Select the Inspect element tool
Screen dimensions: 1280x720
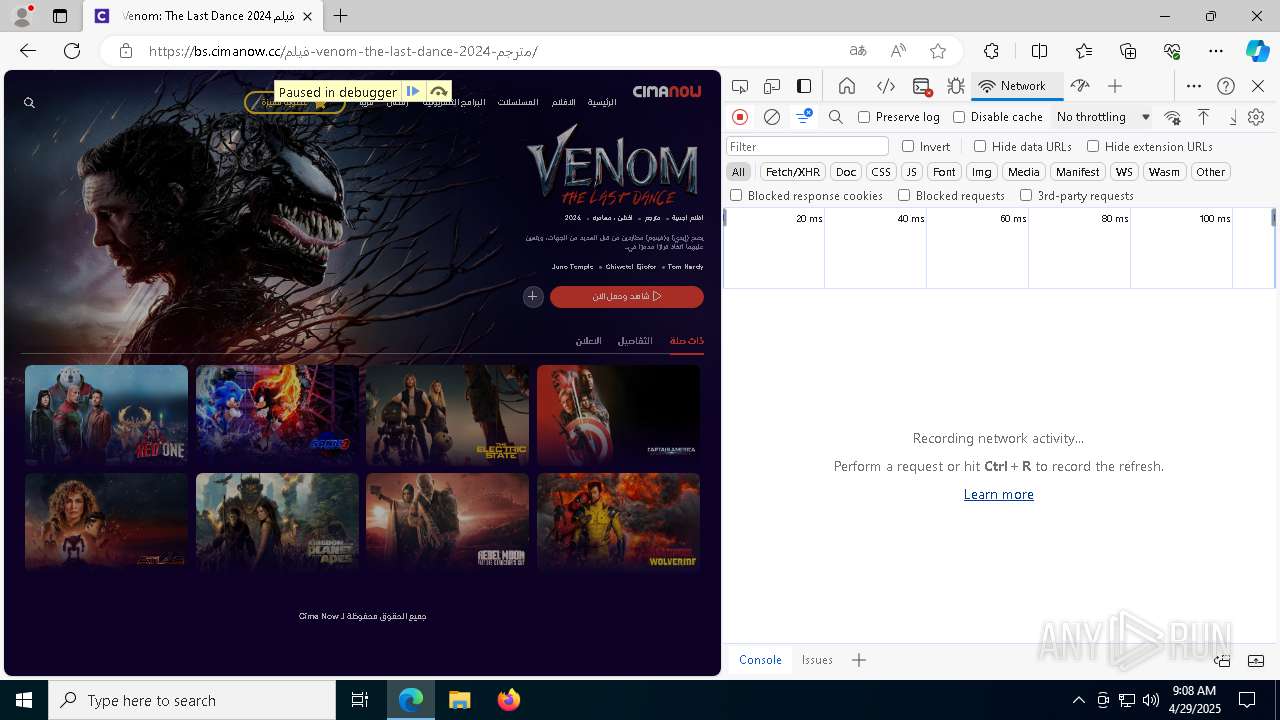(740, 86)
